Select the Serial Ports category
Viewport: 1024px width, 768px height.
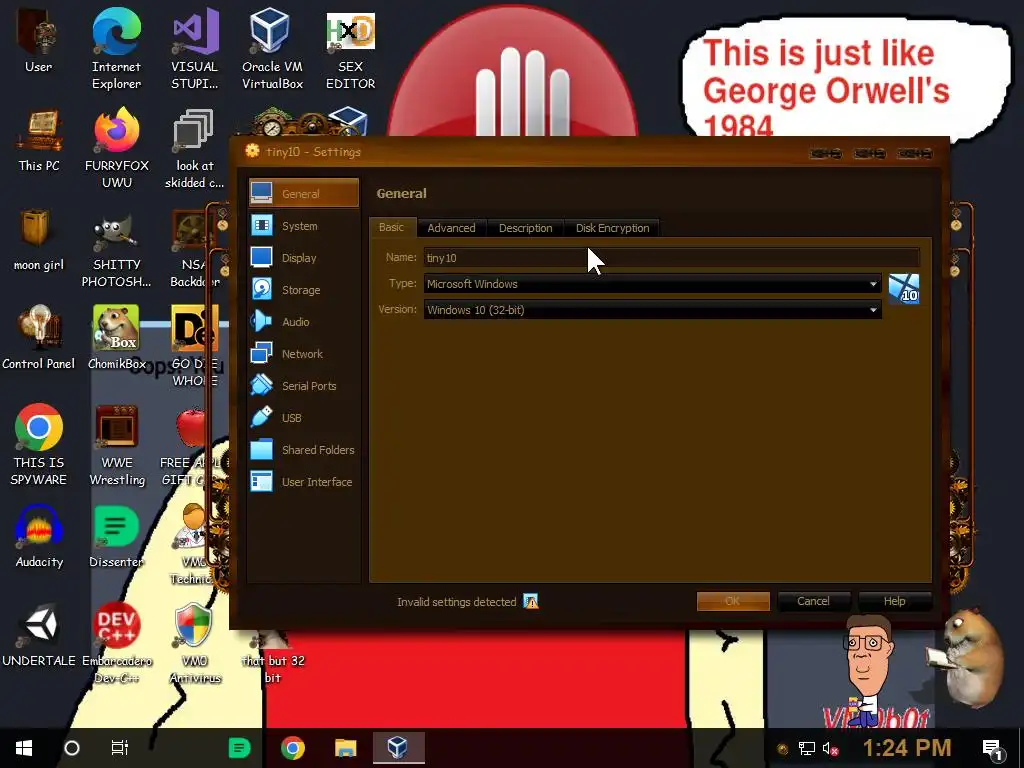pyautogui.click(x=304, y=385)
